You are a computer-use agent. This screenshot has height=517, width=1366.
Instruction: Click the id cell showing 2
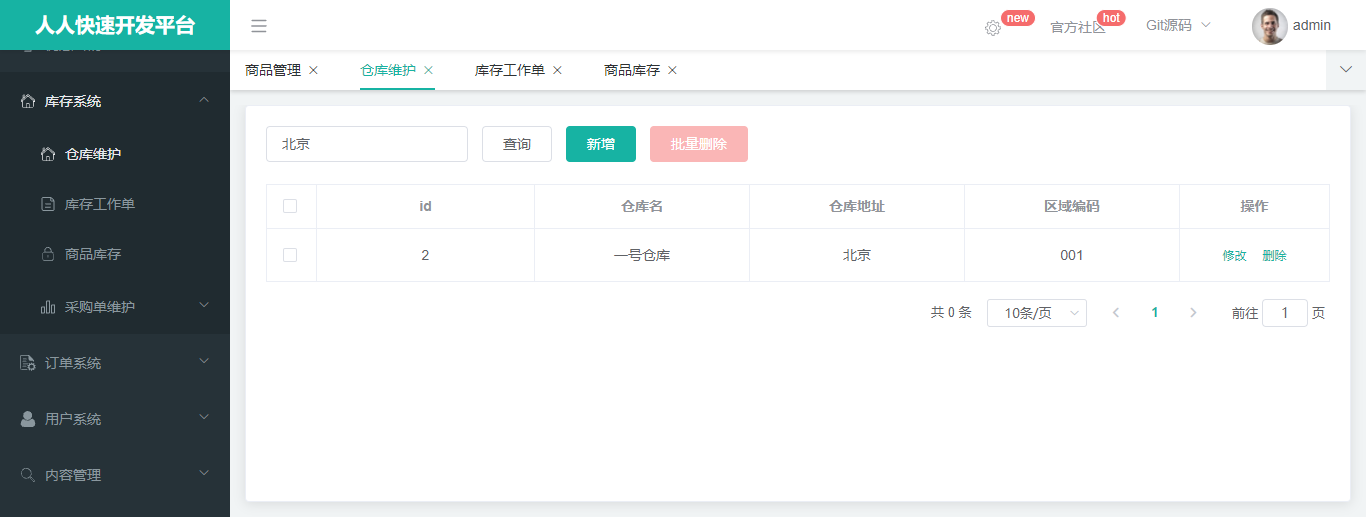[x=425, y=255]
